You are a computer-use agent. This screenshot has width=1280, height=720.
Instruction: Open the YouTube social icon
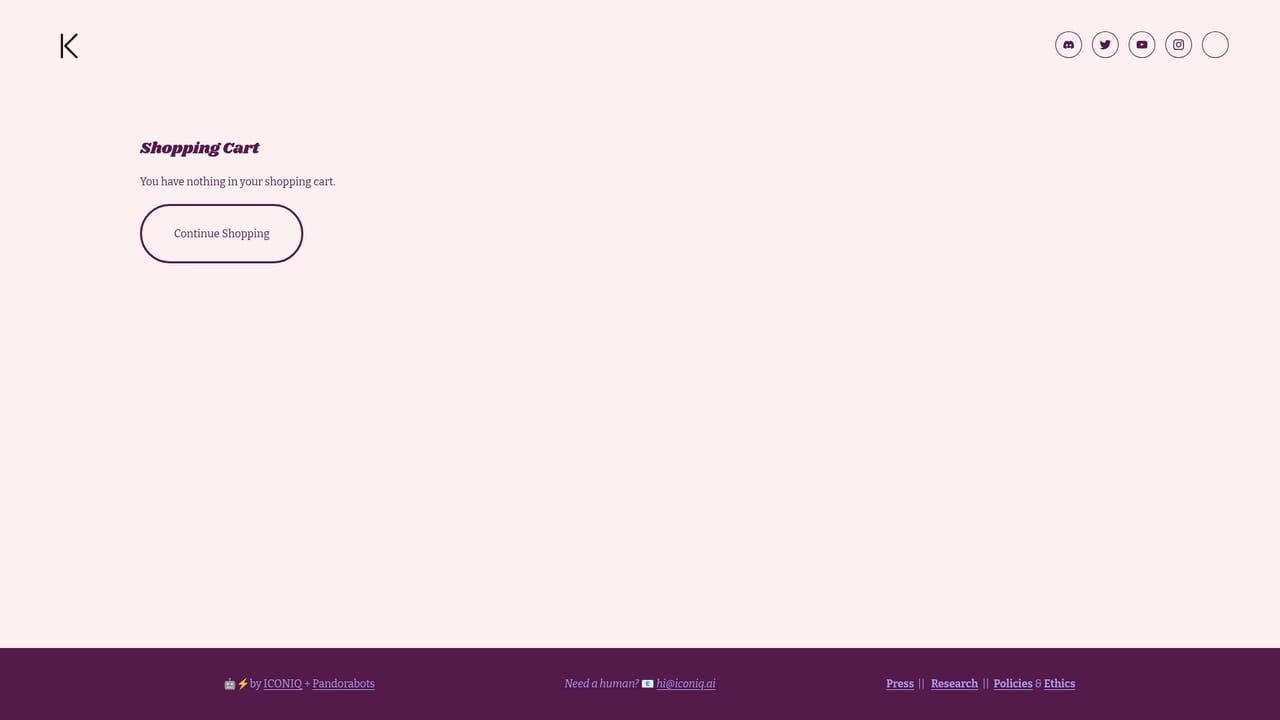point(1142,45)
